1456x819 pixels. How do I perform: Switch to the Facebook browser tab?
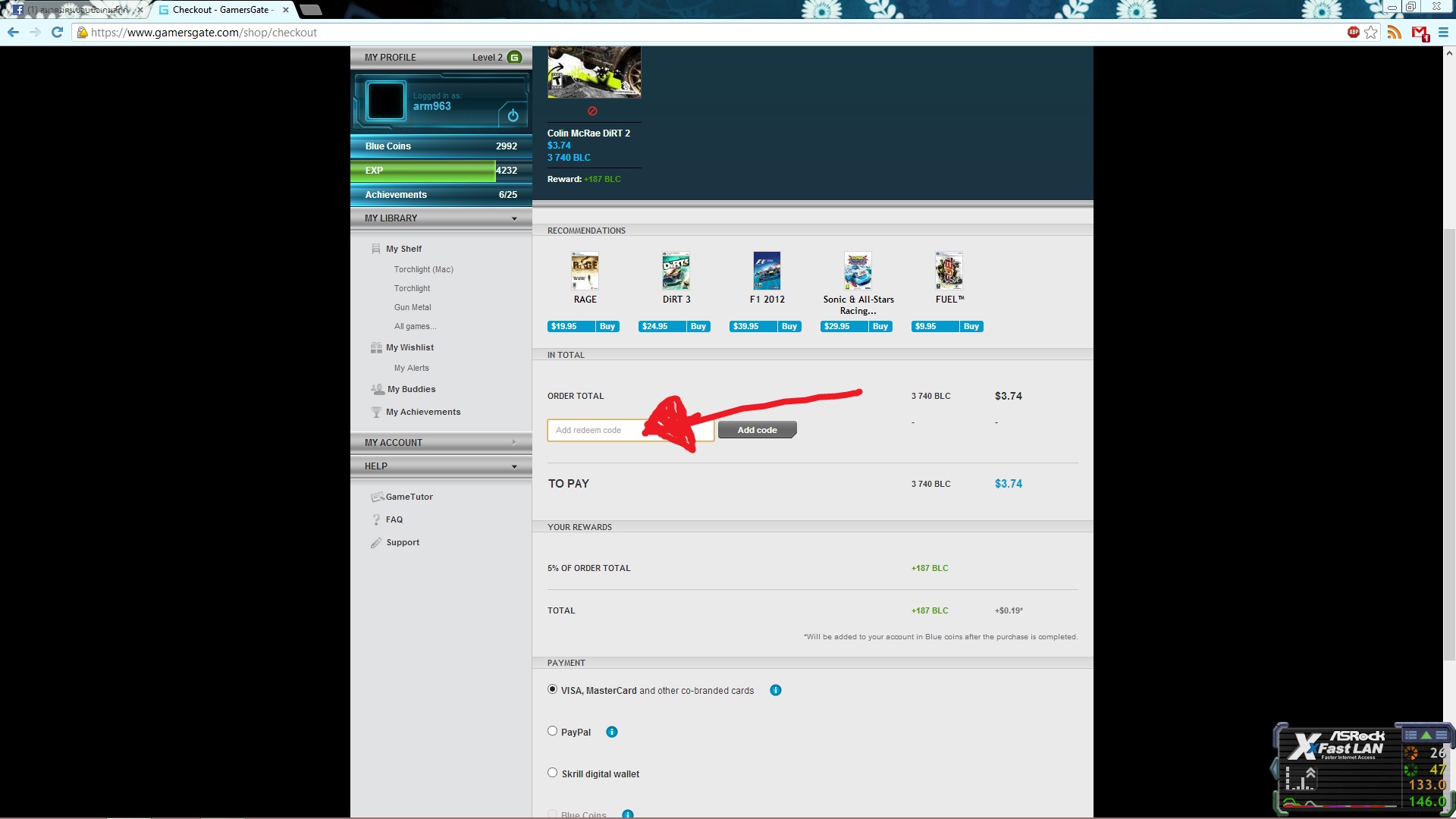point(76,10)
